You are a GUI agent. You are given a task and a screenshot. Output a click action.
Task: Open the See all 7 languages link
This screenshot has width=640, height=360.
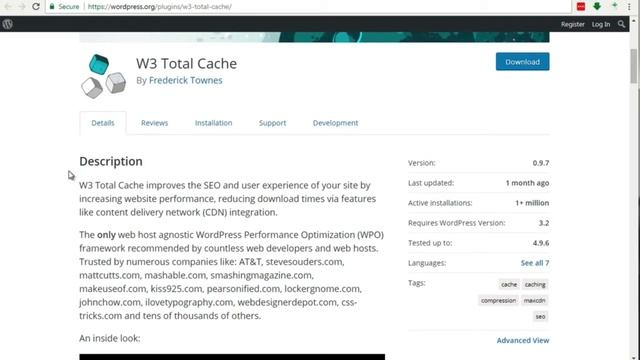[535, 263]
